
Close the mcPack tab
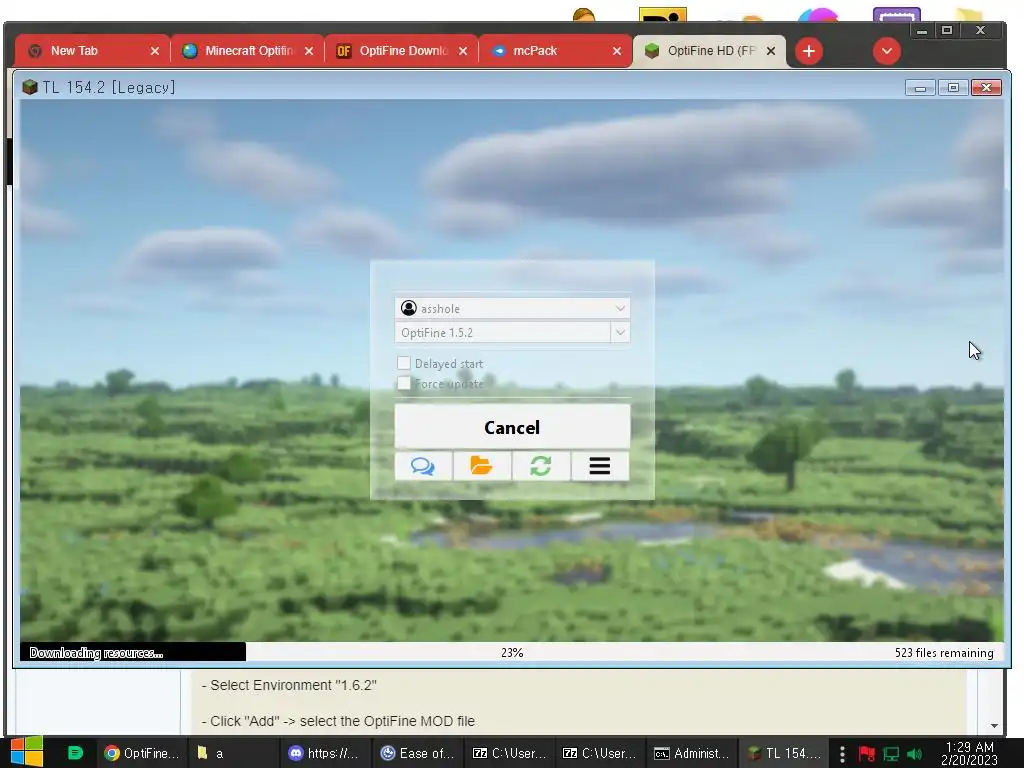click(x=617, y=51)
